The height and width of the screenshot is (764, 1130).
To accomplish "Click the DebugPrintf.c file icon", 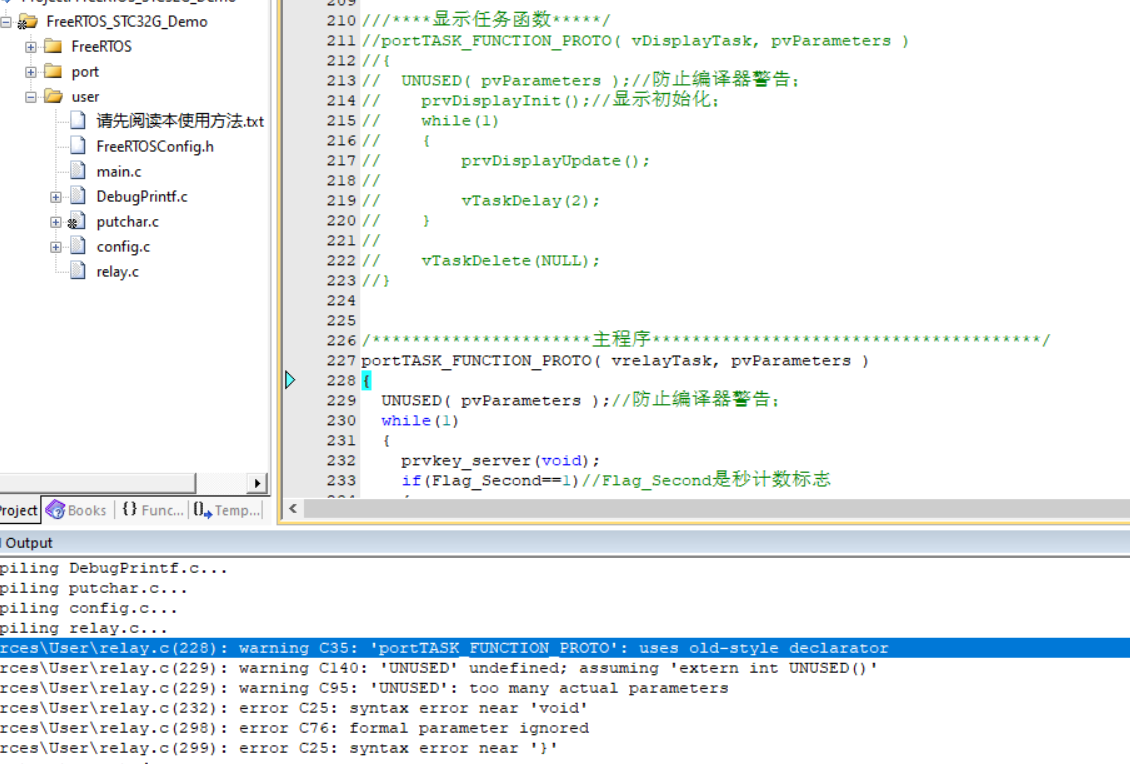I will (78, 196).
